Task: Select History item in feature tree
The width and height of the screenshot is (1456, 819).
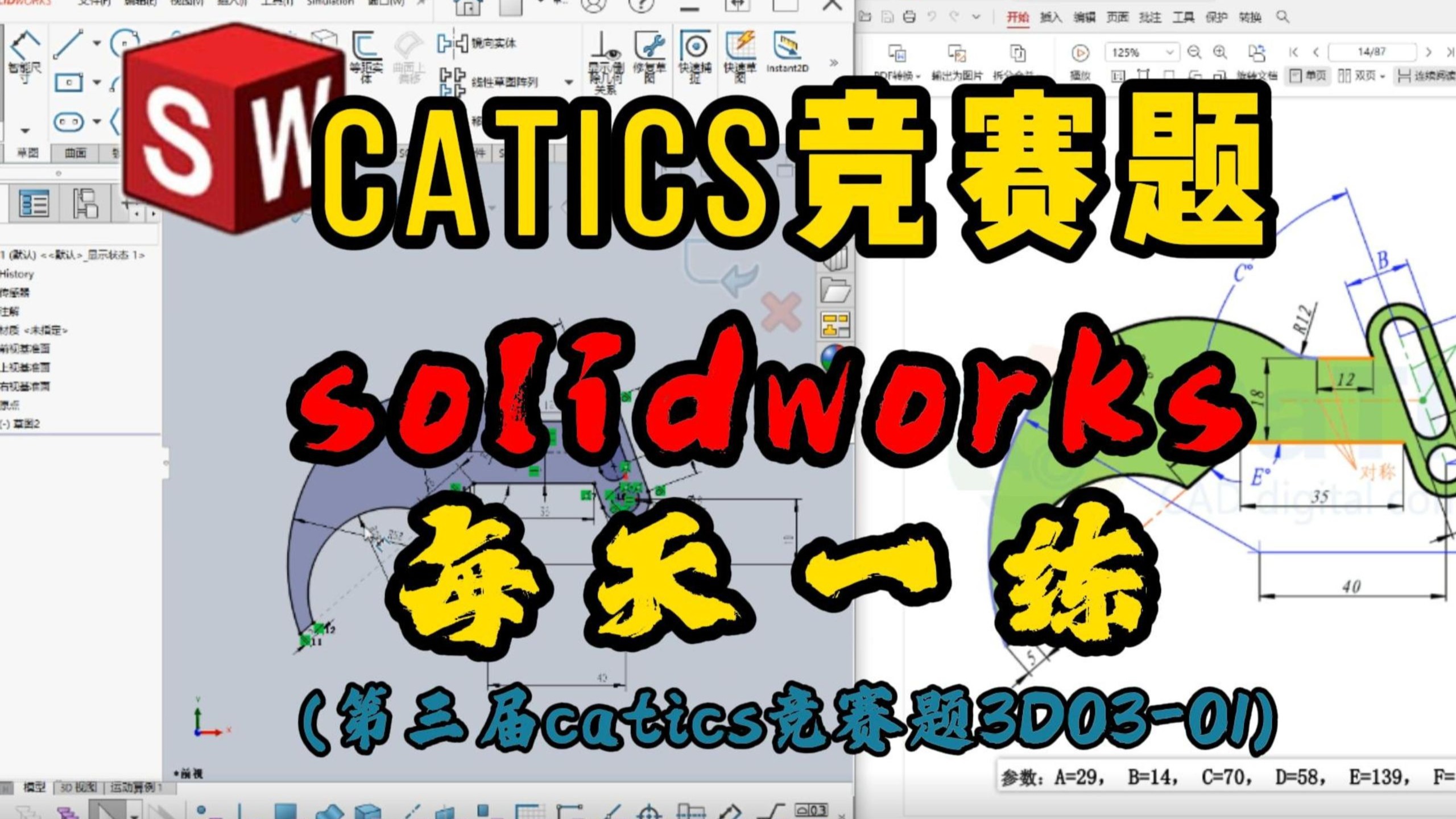Action: pos(17,274)
